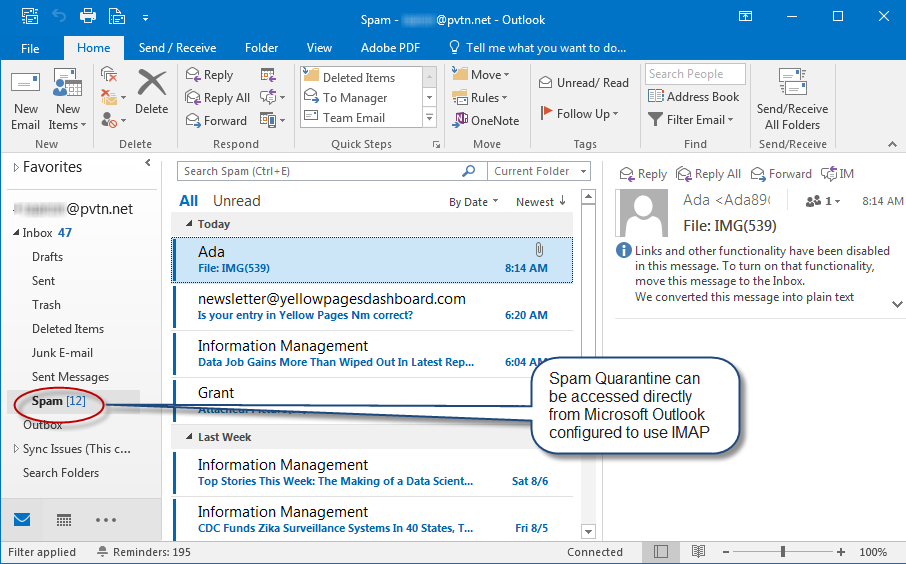Expand the Favorites section

[x=16, y=167]
